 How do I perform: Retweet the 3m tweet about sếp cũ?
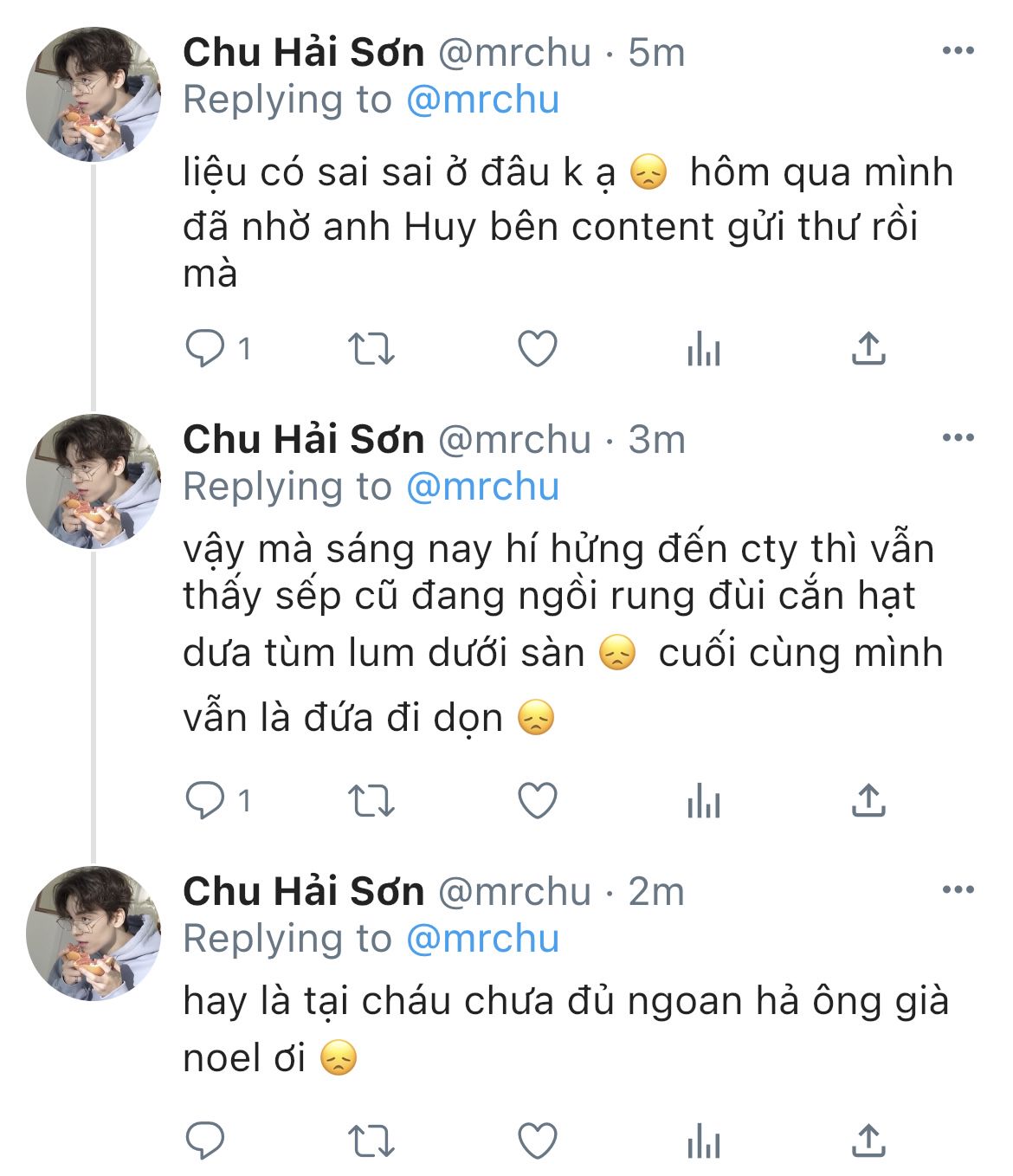point(371,801)
